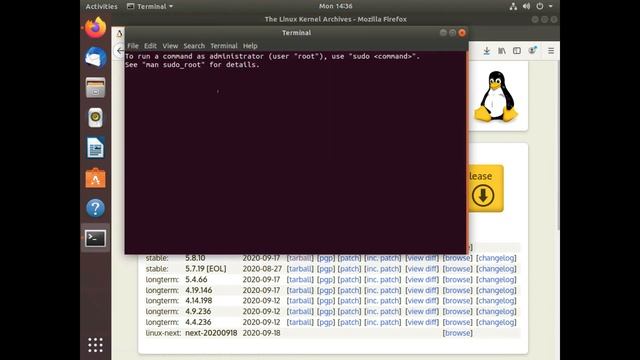Viewport: 640px width, 360px height.
Task: Open Edit menu in Terminal
Action: [x=150, y=46]
